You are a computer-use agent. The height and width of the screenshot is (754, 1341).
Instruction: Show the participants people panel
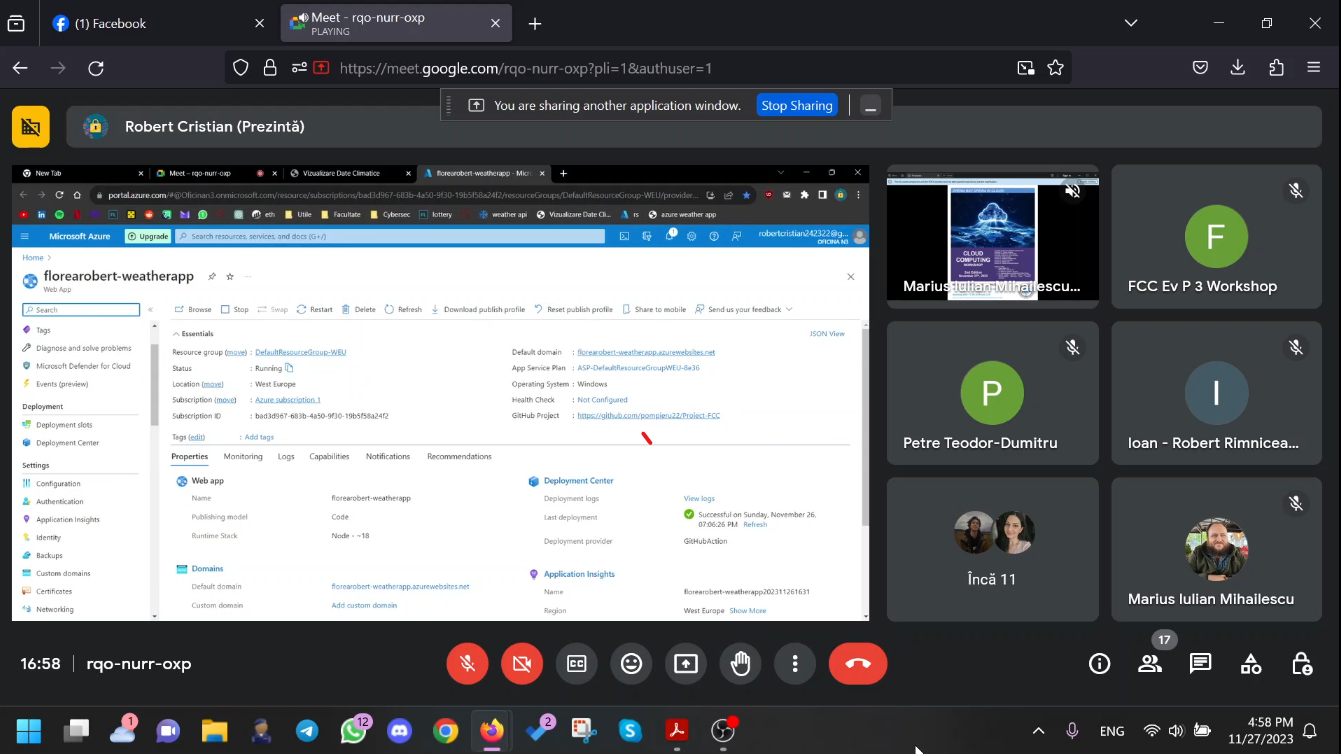1150,664
